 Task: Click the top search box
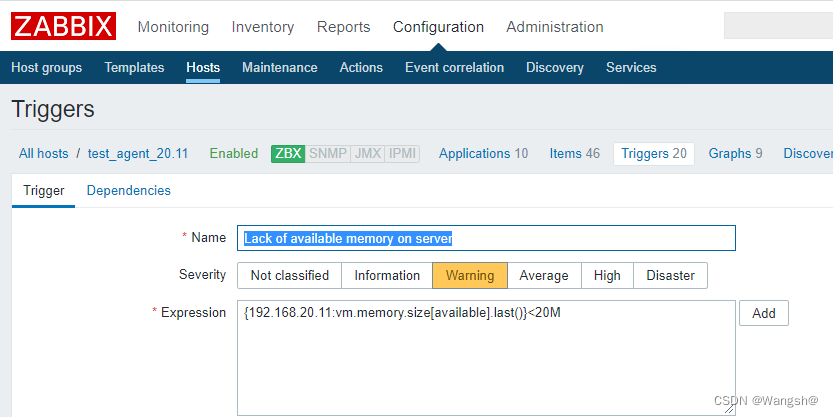[x=778, y=25]
